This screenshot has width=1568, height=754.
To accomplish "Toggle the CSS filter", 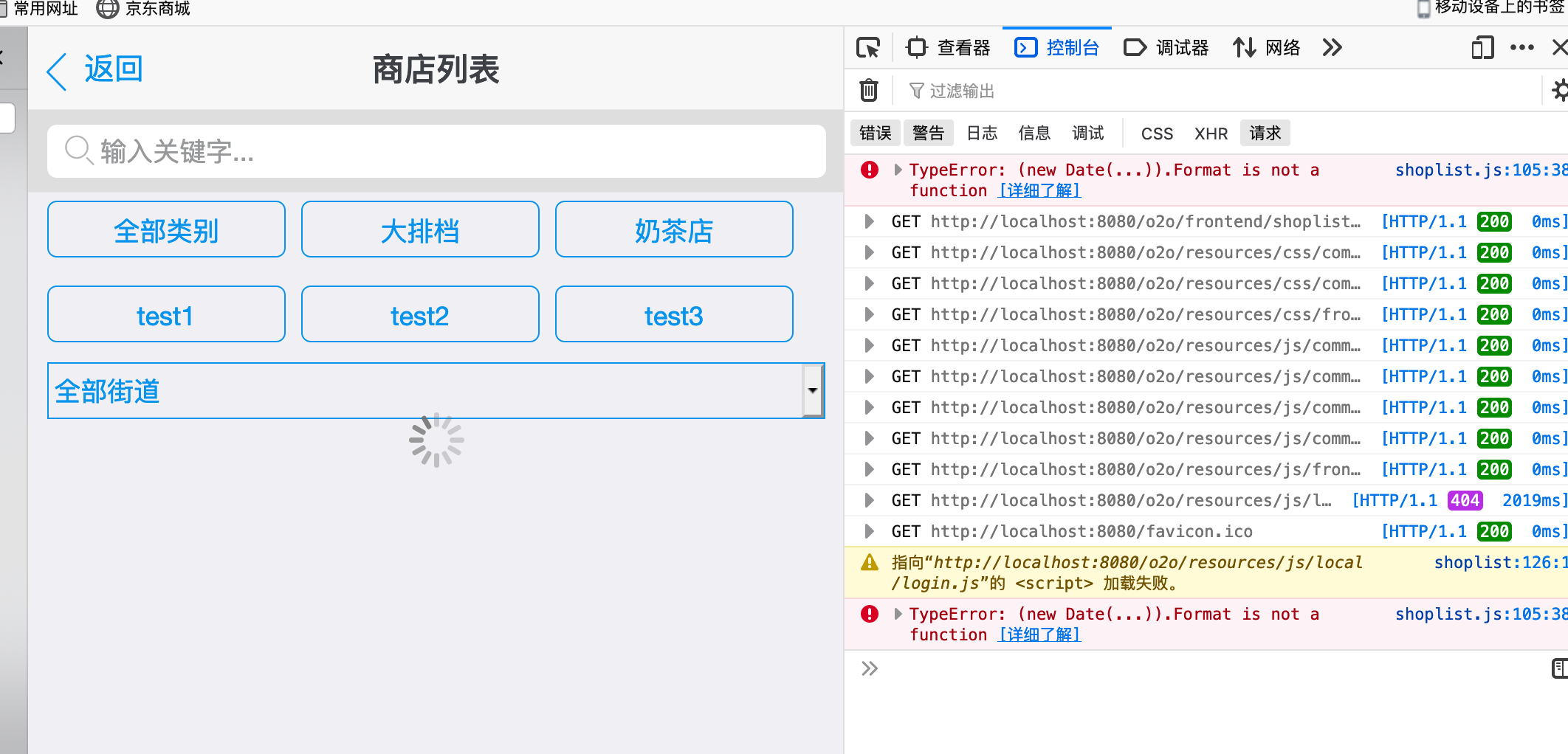I will pos(1157,134).
